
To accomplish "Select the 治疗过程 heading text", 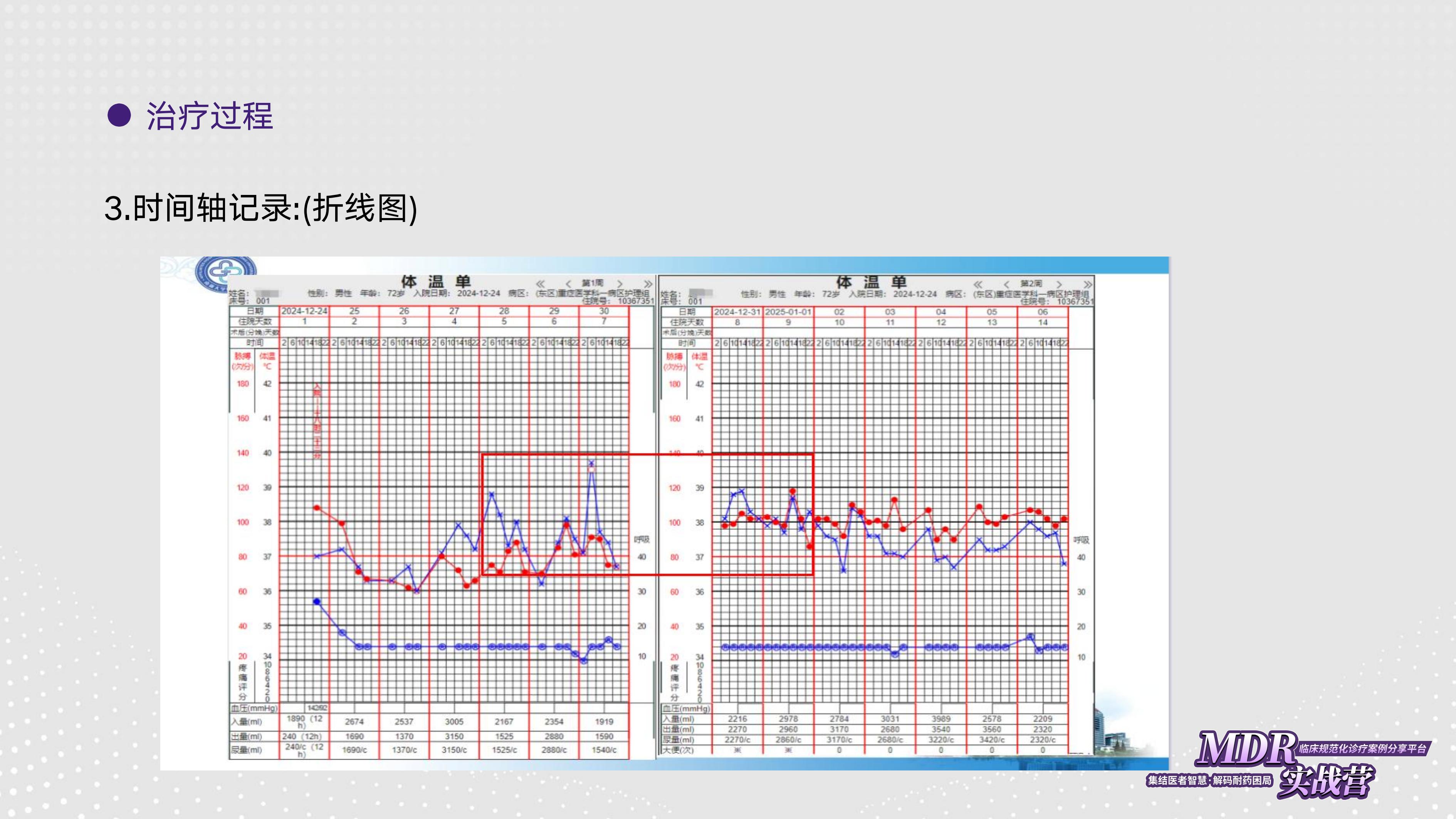I will pos(210,116).
